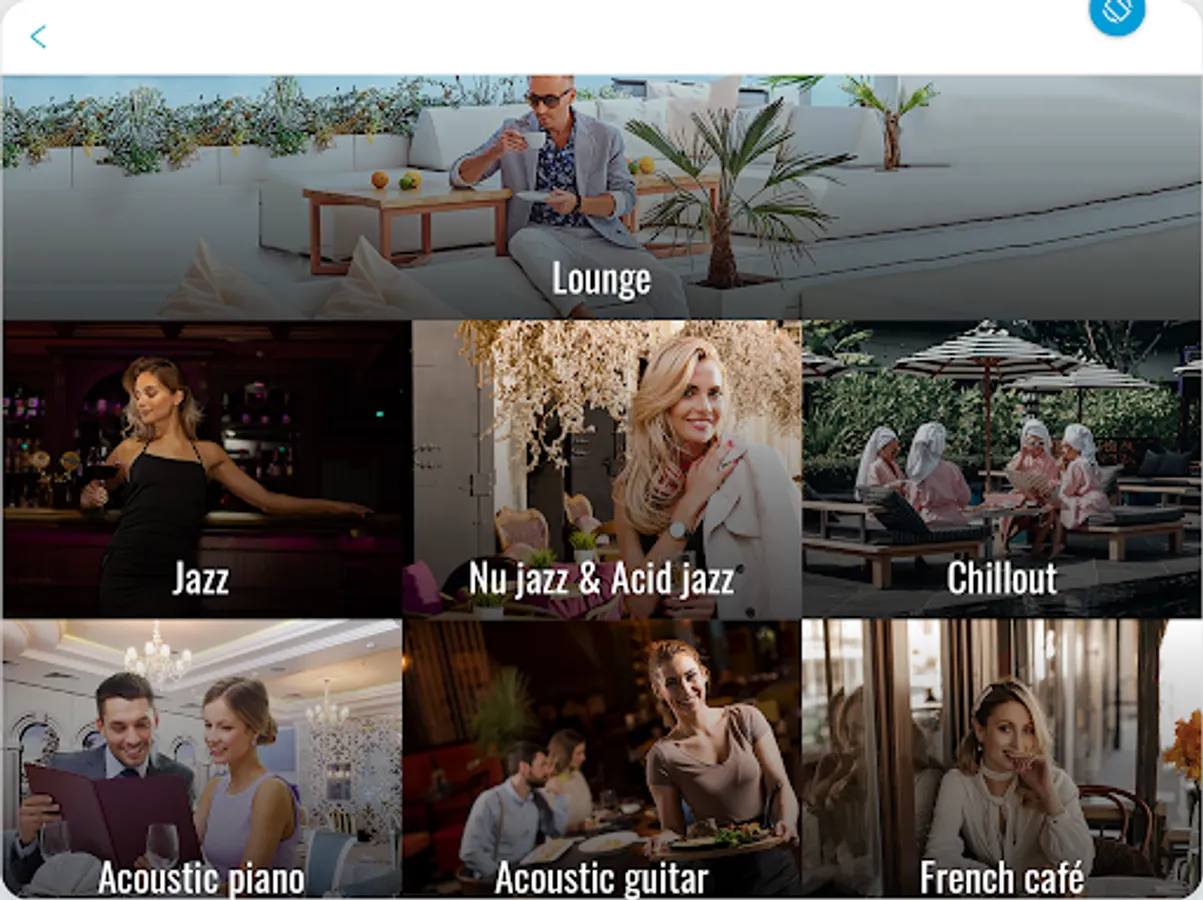Open the French café category

pyautogui.click(x=1001, y=878)
